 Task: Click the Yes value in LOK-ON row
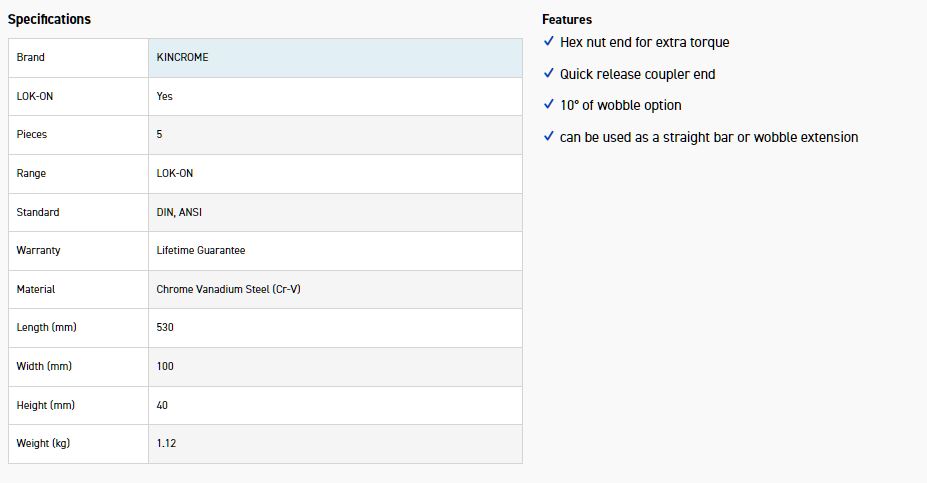pos(165,97)
